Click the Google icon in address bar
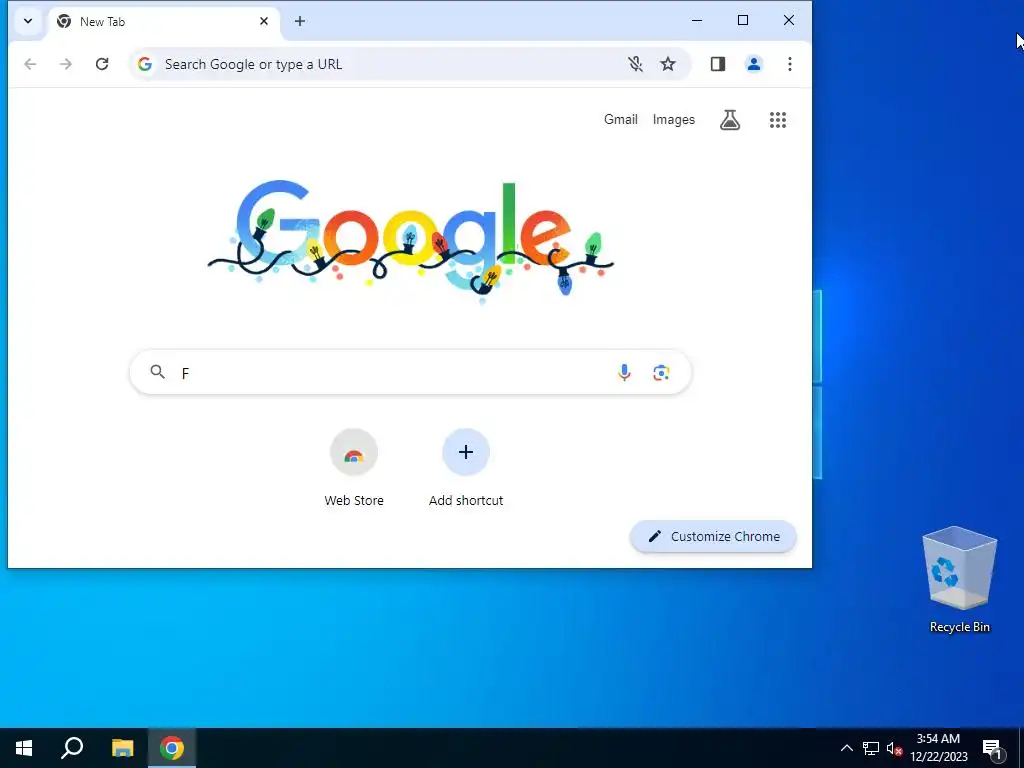 [x=145, y=64]
